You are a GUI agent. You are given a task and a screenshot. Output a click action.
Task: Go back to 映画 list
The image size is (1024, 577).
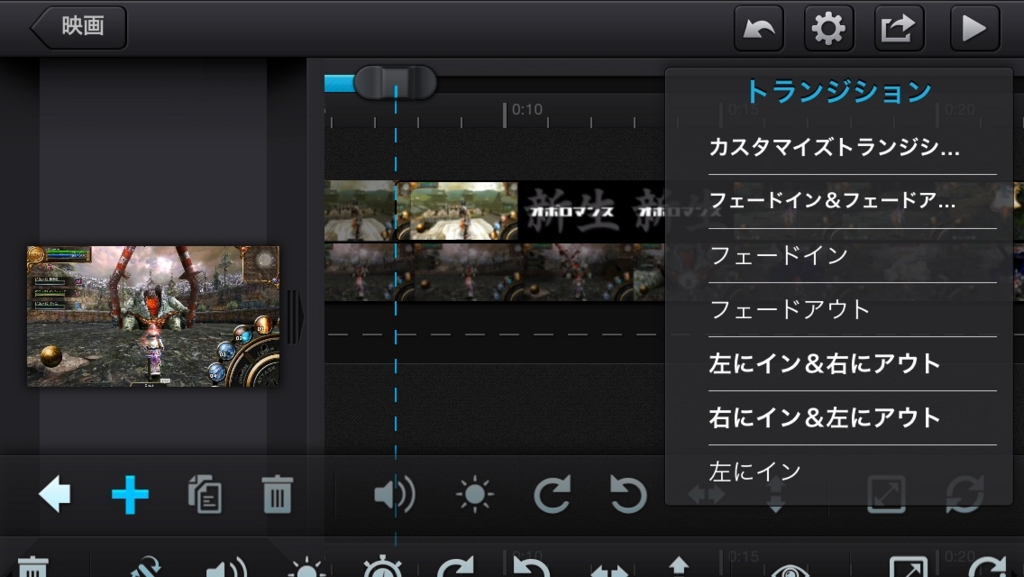pos(79,27)
